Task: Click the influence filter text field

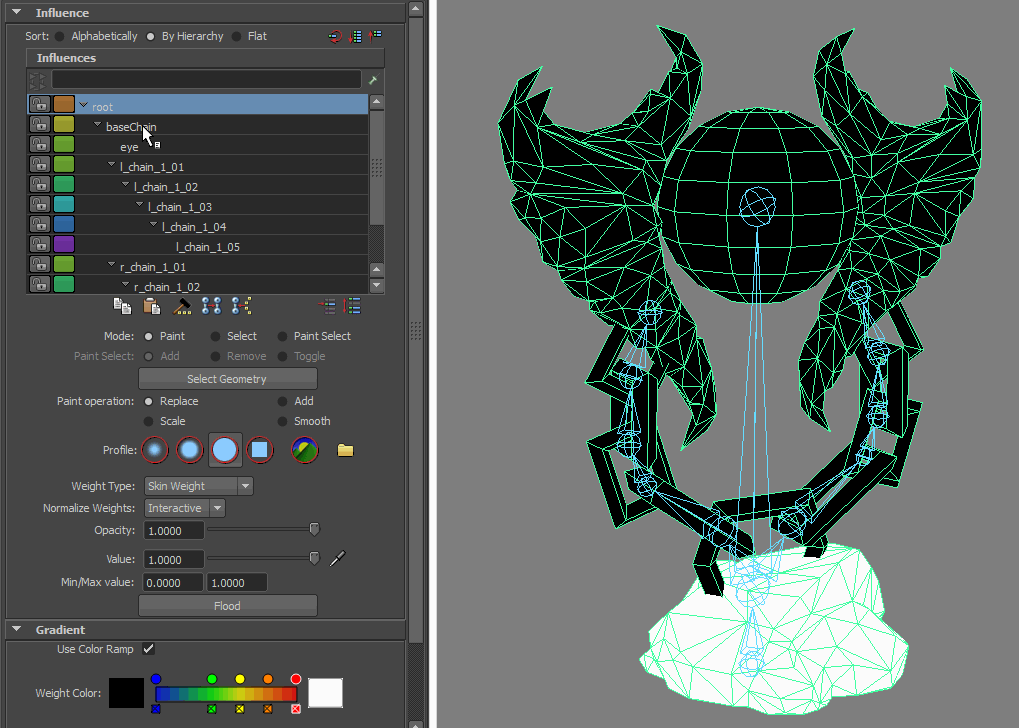Action: coord(206,79)
